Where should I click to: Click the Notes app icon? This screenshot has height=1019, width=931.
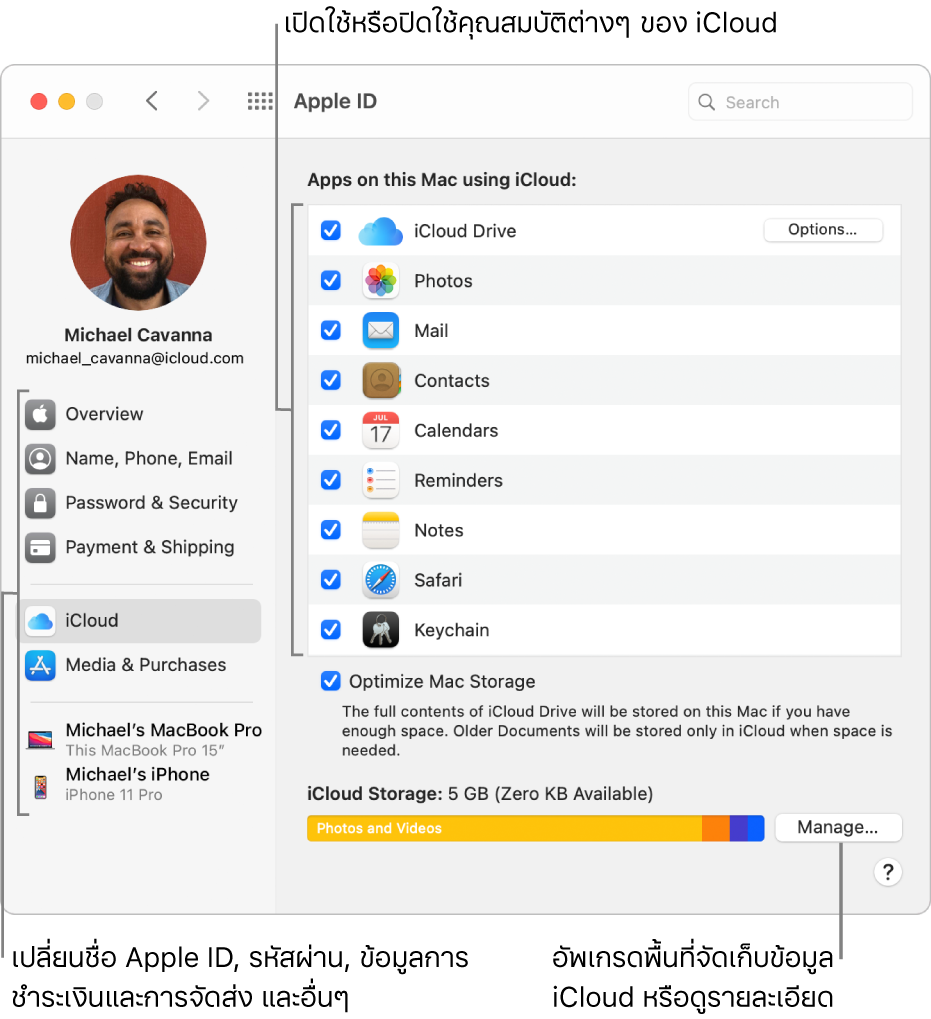pos(381,530)
